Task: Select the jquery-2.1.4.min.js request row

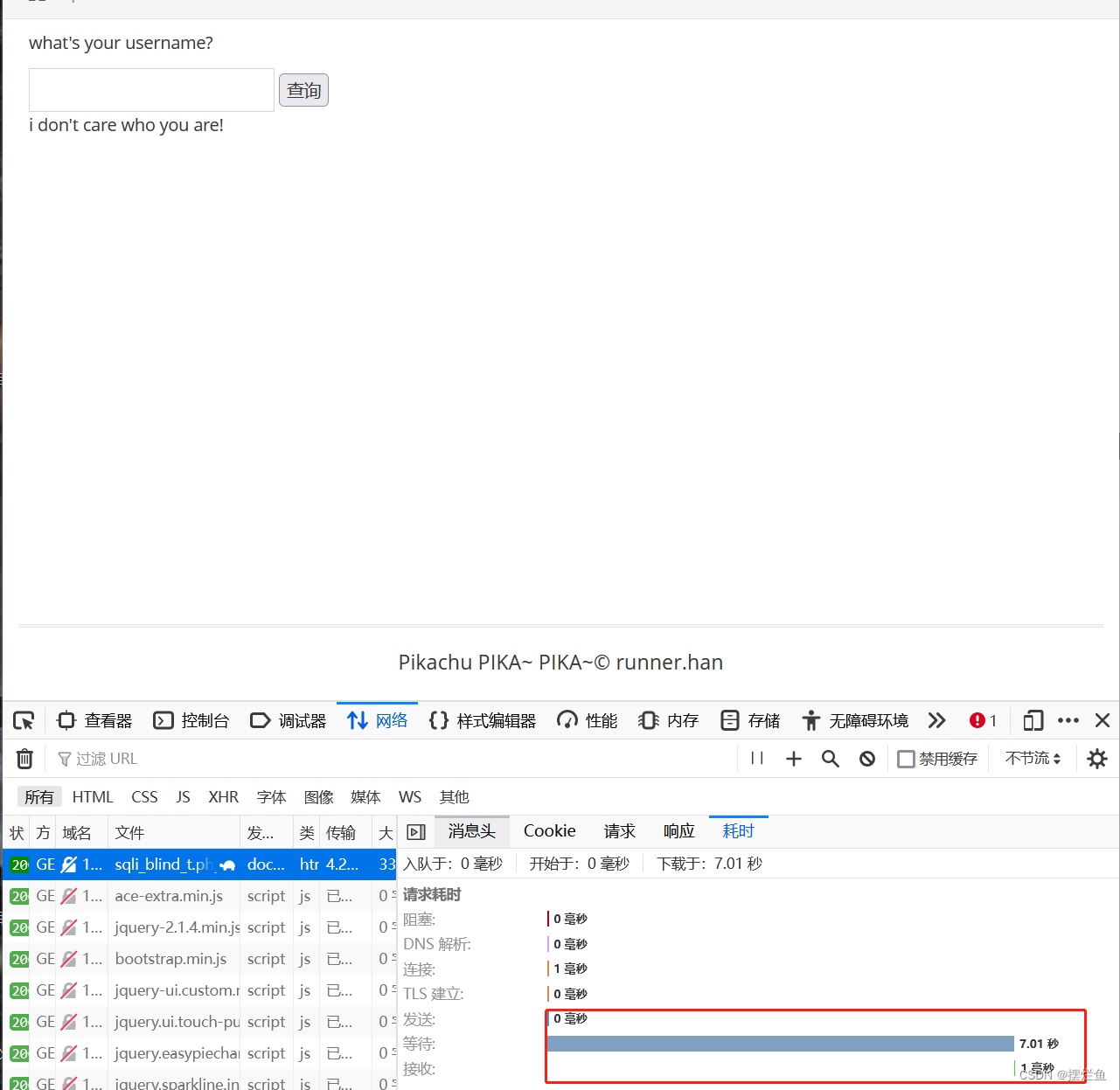Action: [199, 927]
